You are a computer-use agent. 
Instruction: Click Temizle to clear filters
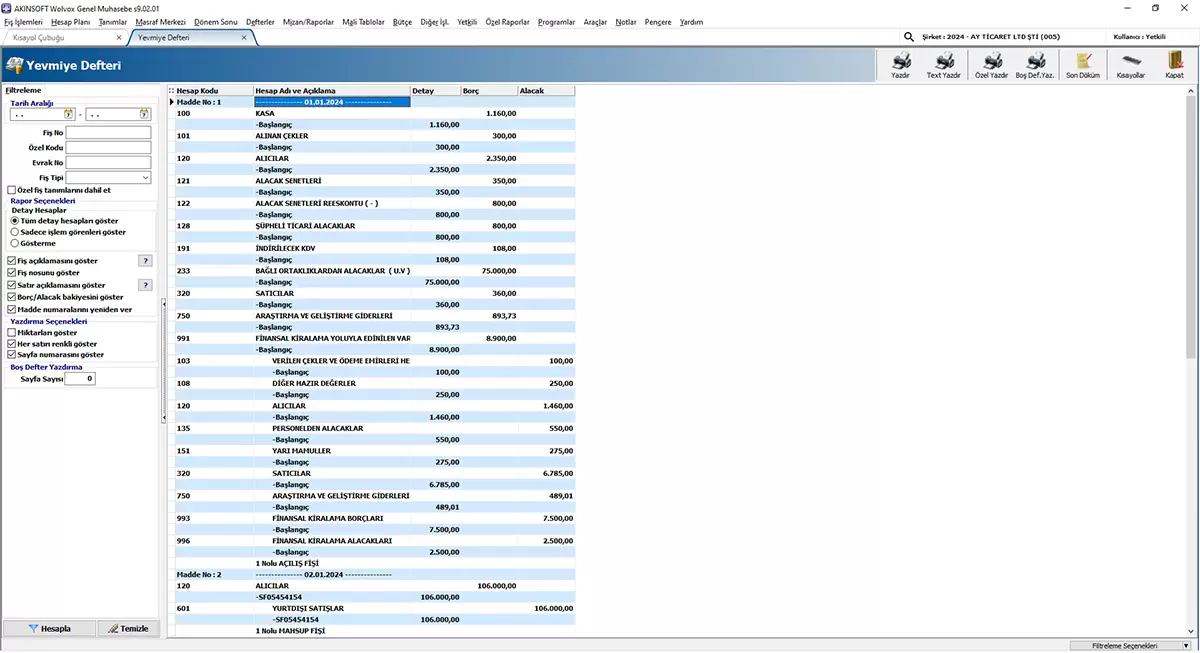[x=128, y=628]
